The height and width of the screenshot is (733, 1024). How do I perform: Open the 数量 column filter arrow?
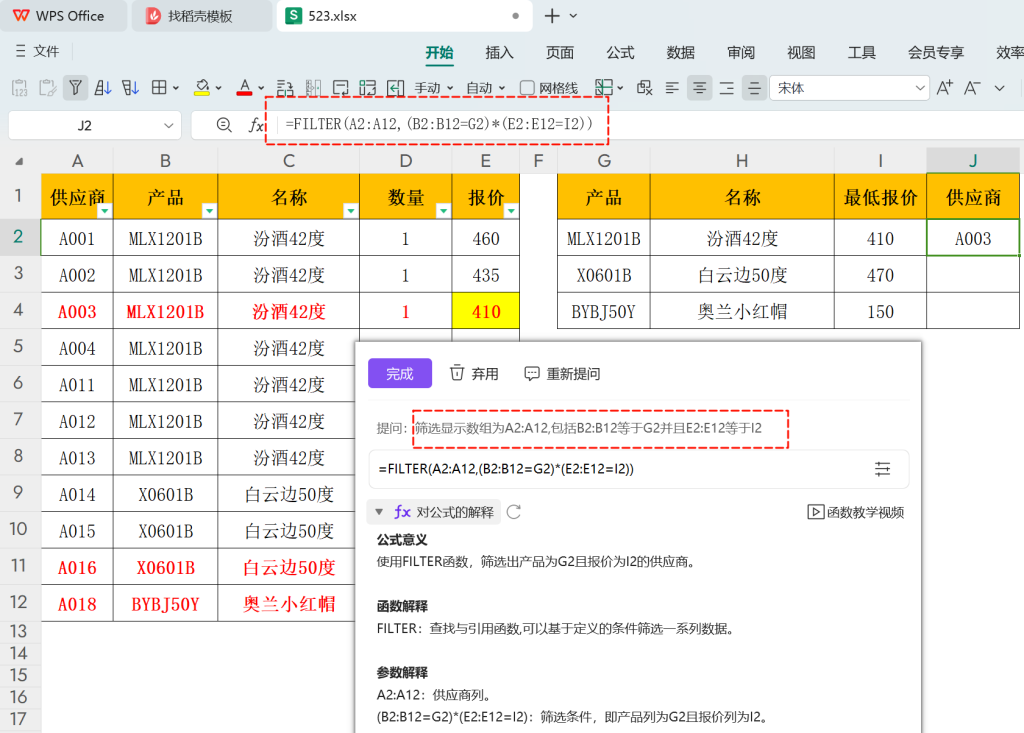[x=443, y=210]
